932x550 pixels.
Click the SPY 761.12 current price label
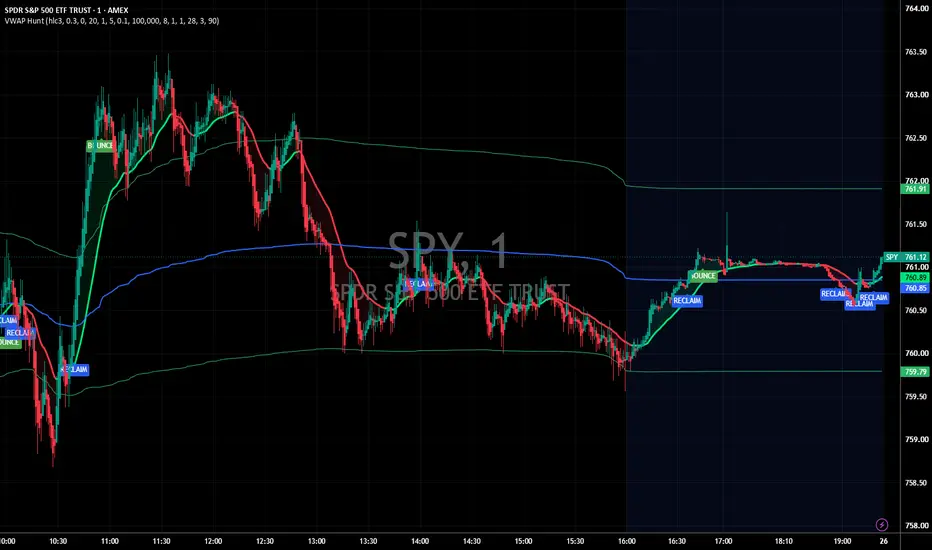coord(906,257)
